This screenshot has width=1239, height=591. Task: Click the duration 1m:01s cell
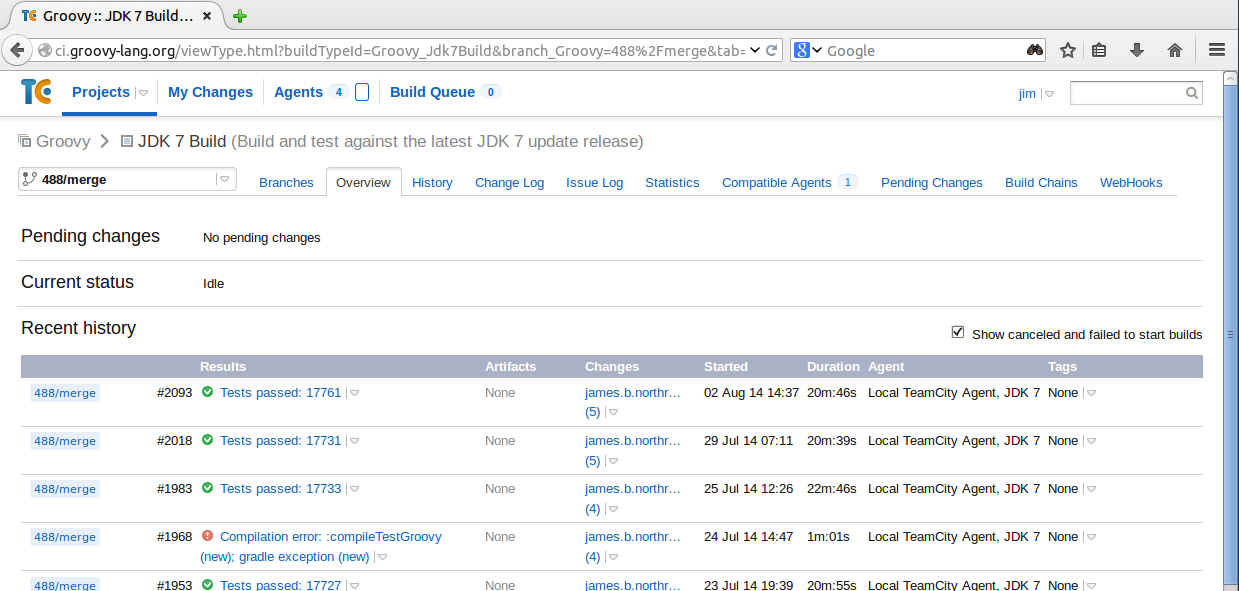[x=828, y=536]
